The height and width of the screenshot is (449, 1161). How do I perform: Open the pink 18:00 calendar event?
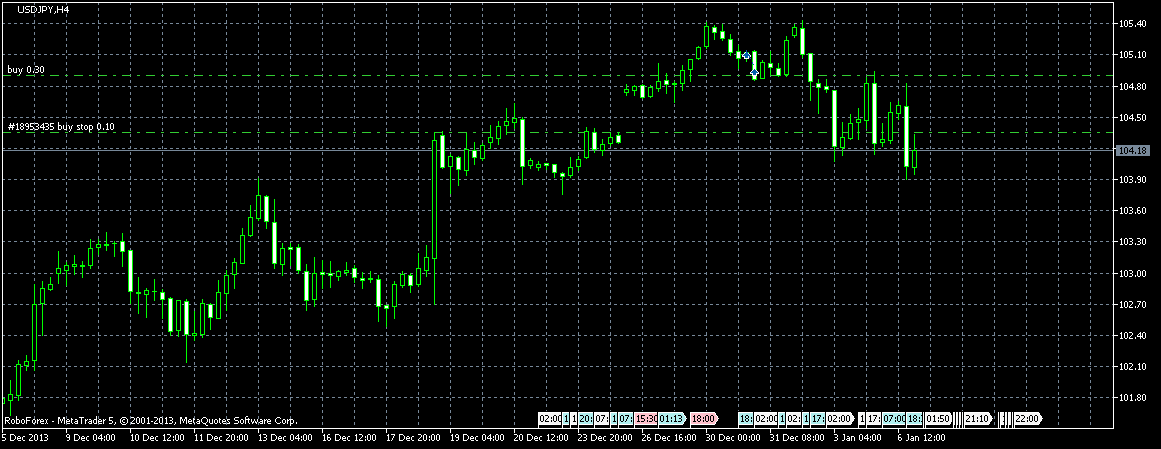pyautogui.click(x=704, y=419)
